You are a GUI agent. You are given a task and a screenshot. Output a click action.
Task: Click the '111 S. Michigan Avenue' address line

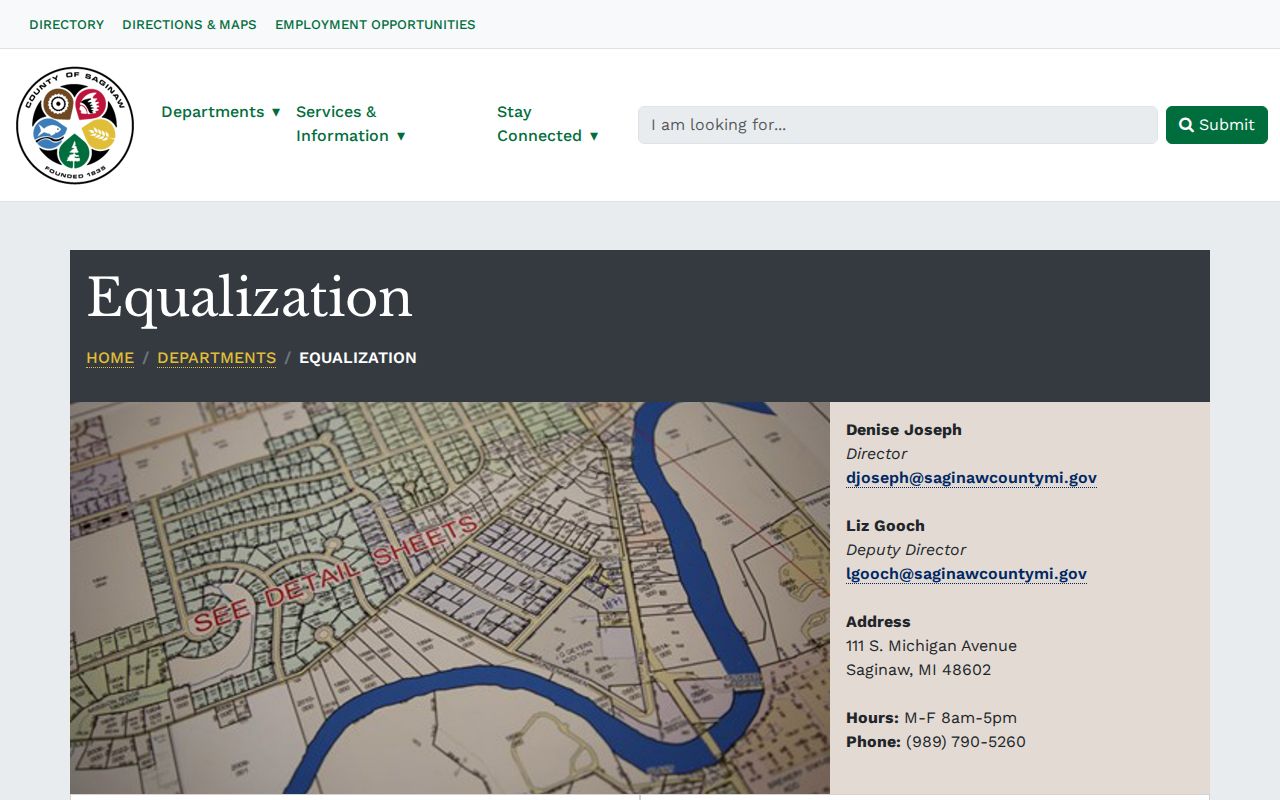931,646
